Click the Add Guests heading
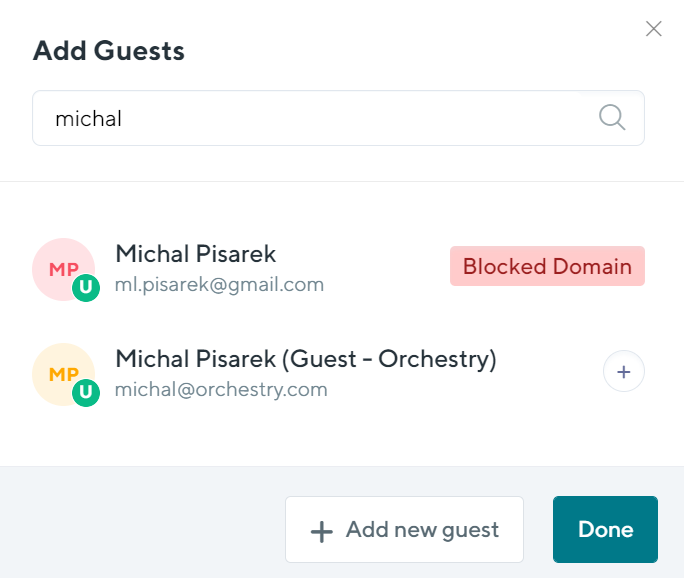Image resolution: width=684 pixels, height=578 pixels. [x=109, y=51]
